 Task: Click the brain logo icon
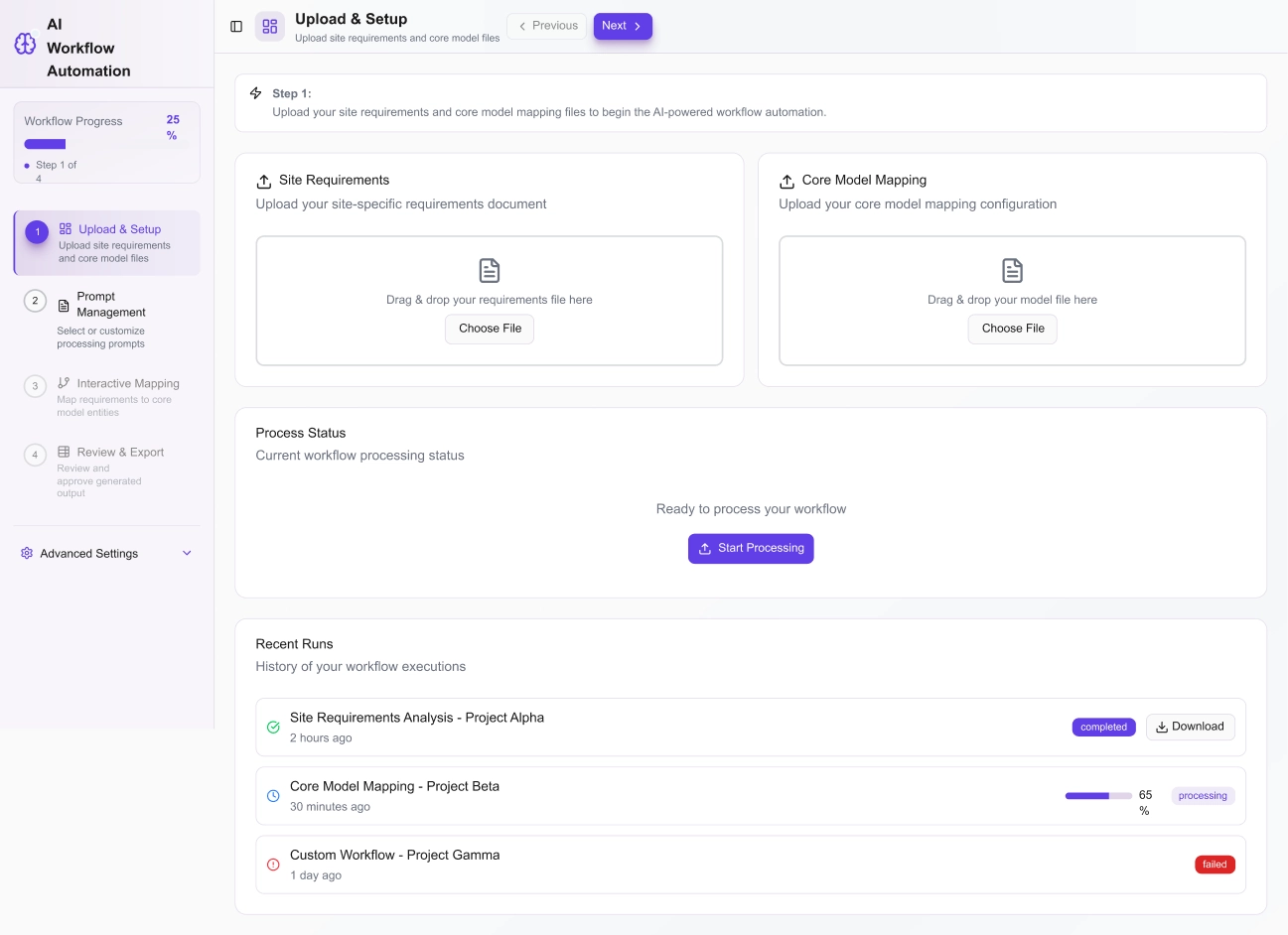[25, 45]
